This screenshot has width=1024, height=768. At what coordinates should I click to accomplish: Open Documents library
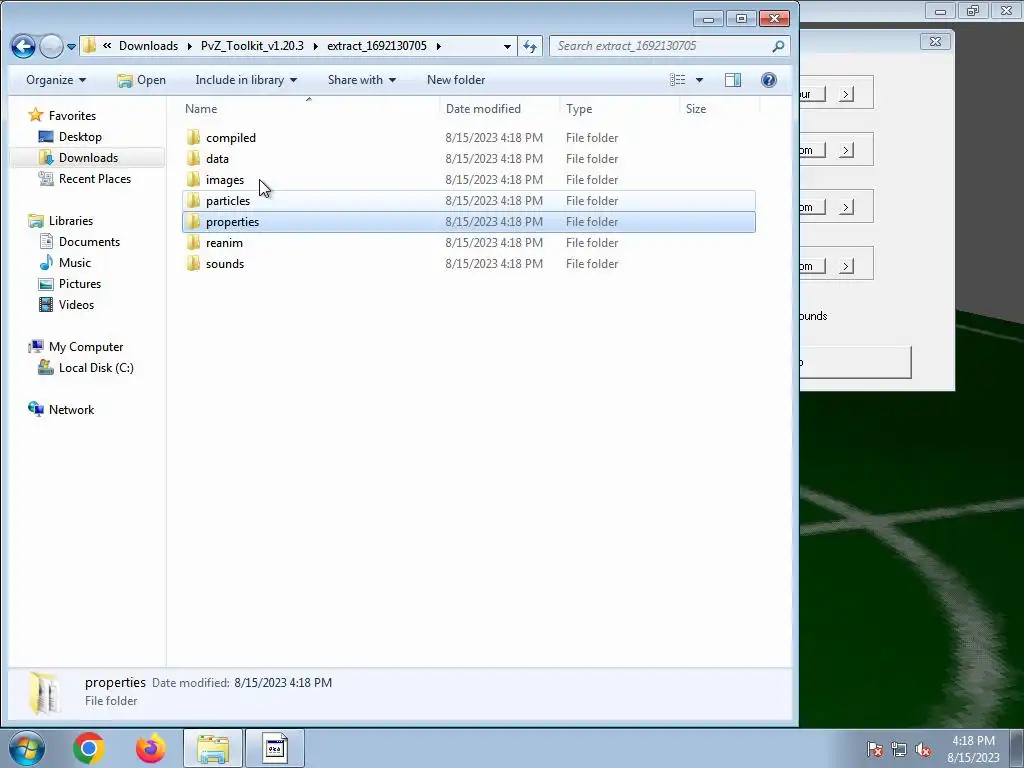89,242
